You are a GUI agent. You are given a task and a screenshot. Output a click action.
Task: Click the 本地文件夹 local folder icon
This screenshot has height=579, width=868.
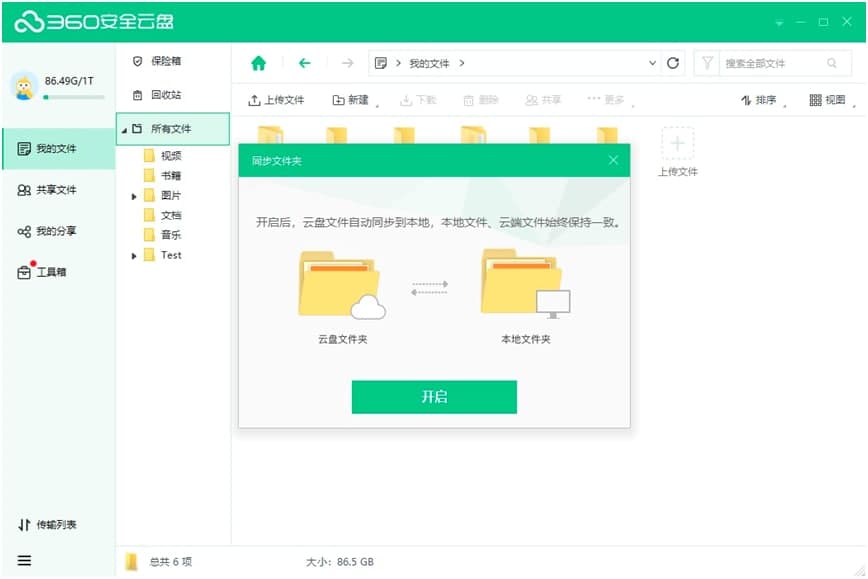[x=525, y=284]
